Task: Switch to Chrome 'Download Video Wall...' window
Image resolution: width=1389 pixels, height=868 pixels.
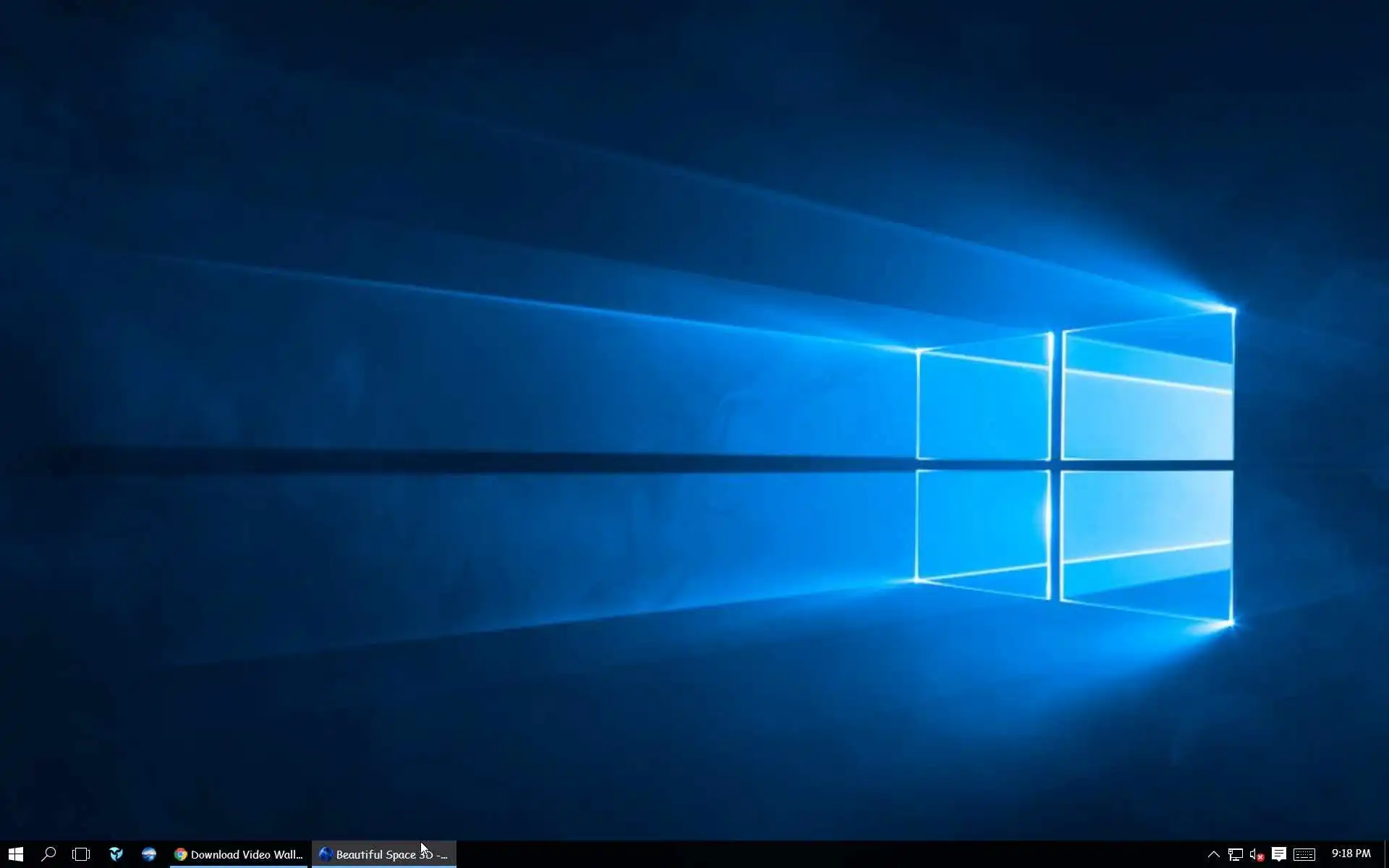Action: 239,854
